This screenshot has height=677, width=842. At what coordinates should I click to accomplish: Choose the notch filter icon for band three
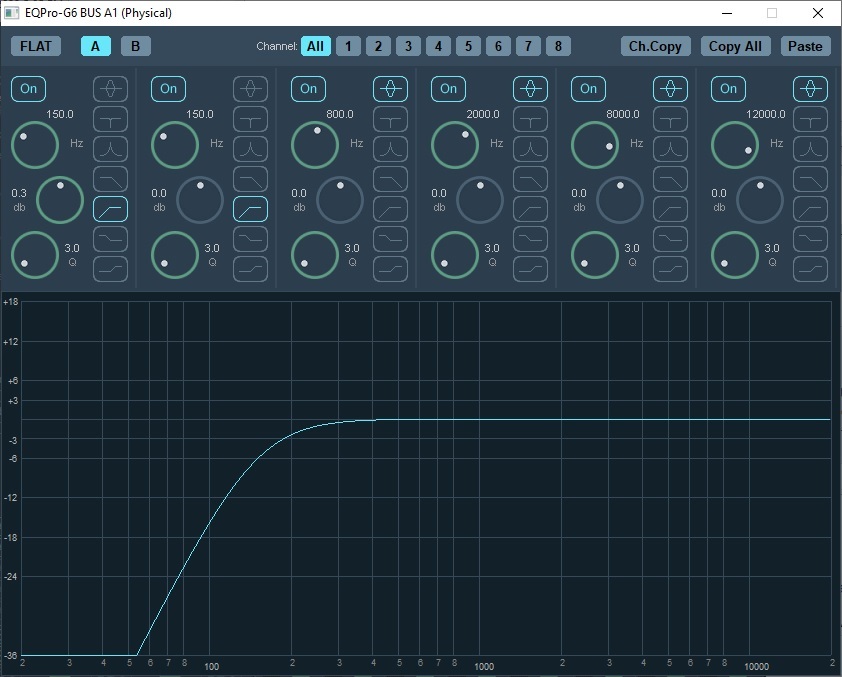(x=390, y=121)
